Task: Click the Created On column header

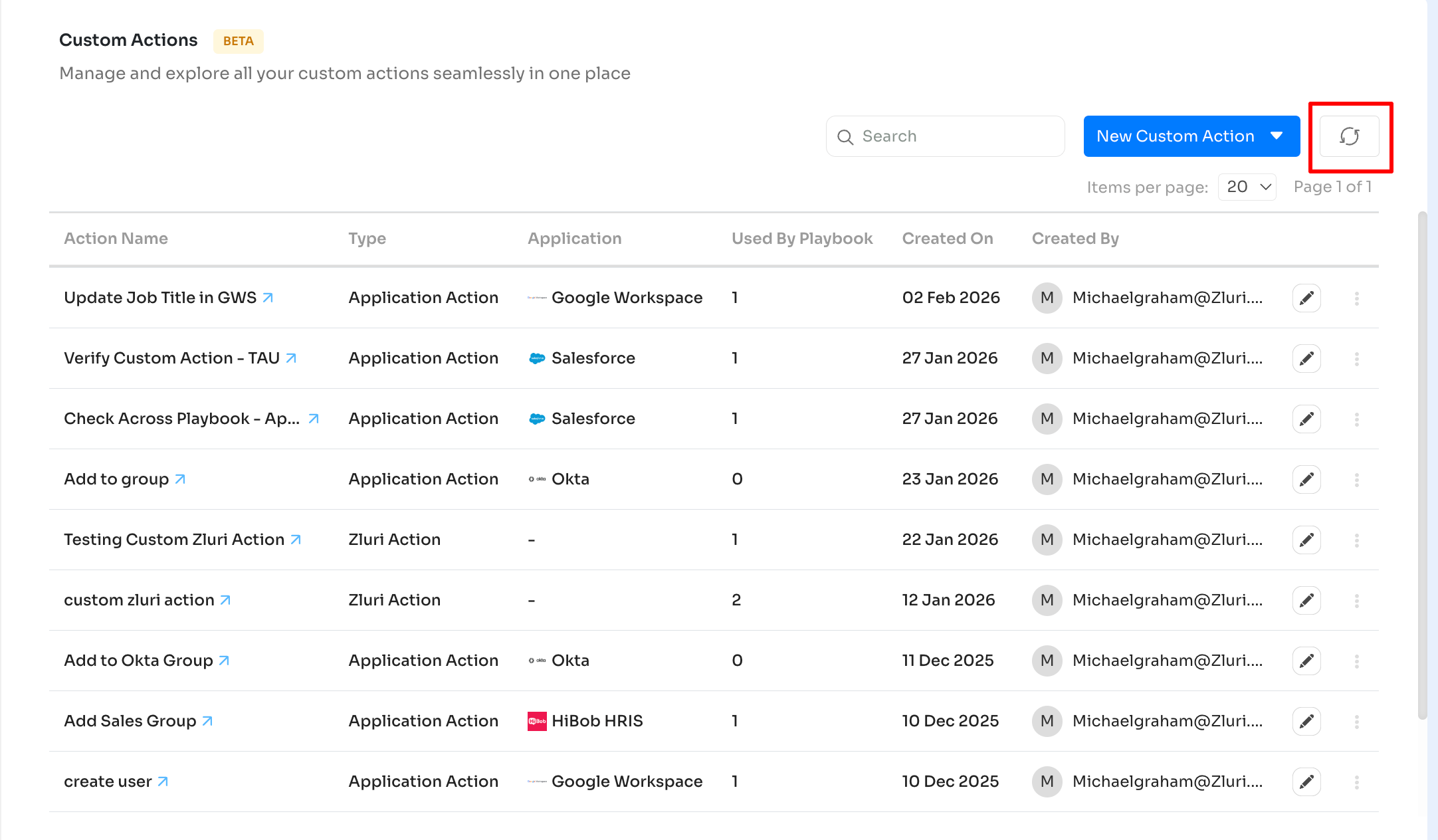Action: (947, 239)
